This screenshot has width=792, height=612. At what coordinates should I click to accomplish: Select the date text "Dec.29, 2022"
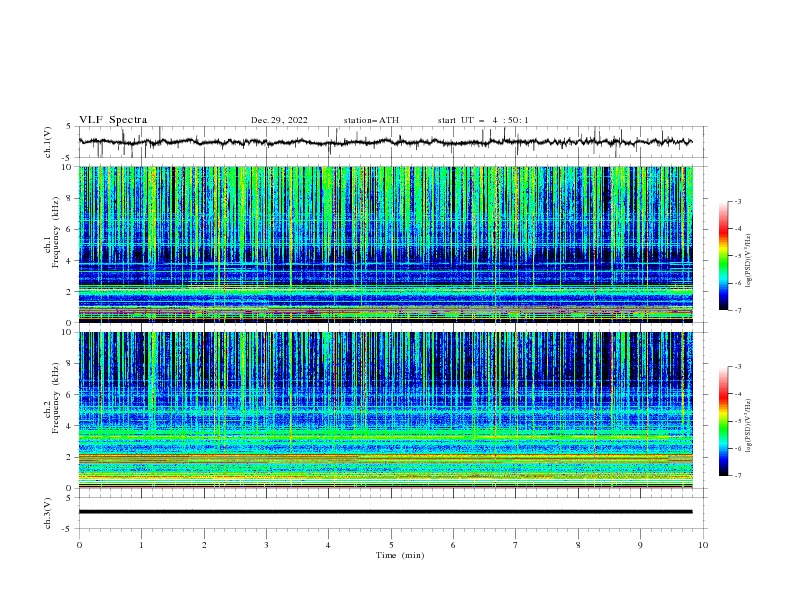tap(279, 120)
